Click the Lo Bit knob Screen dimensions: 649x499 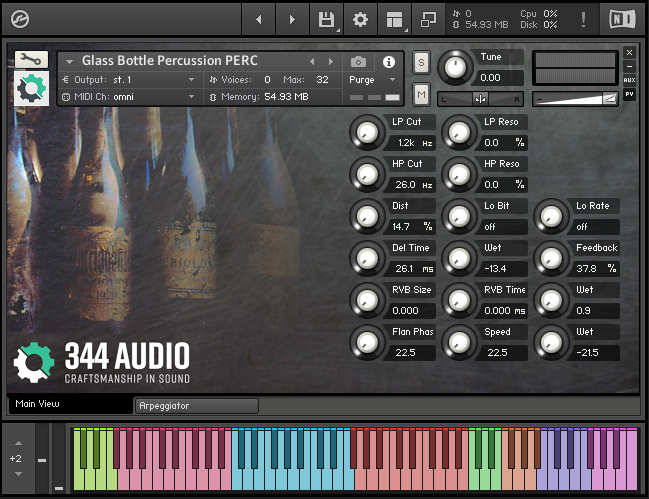point(459,216)
